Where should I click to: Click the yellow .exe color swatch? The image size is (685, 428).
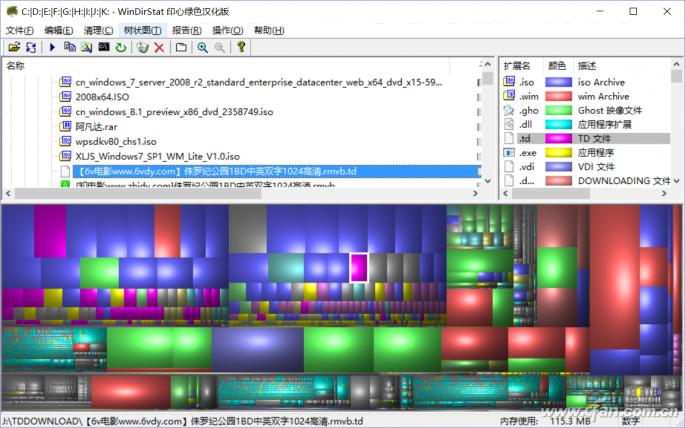pyautogui.click(x=559, y=152)
